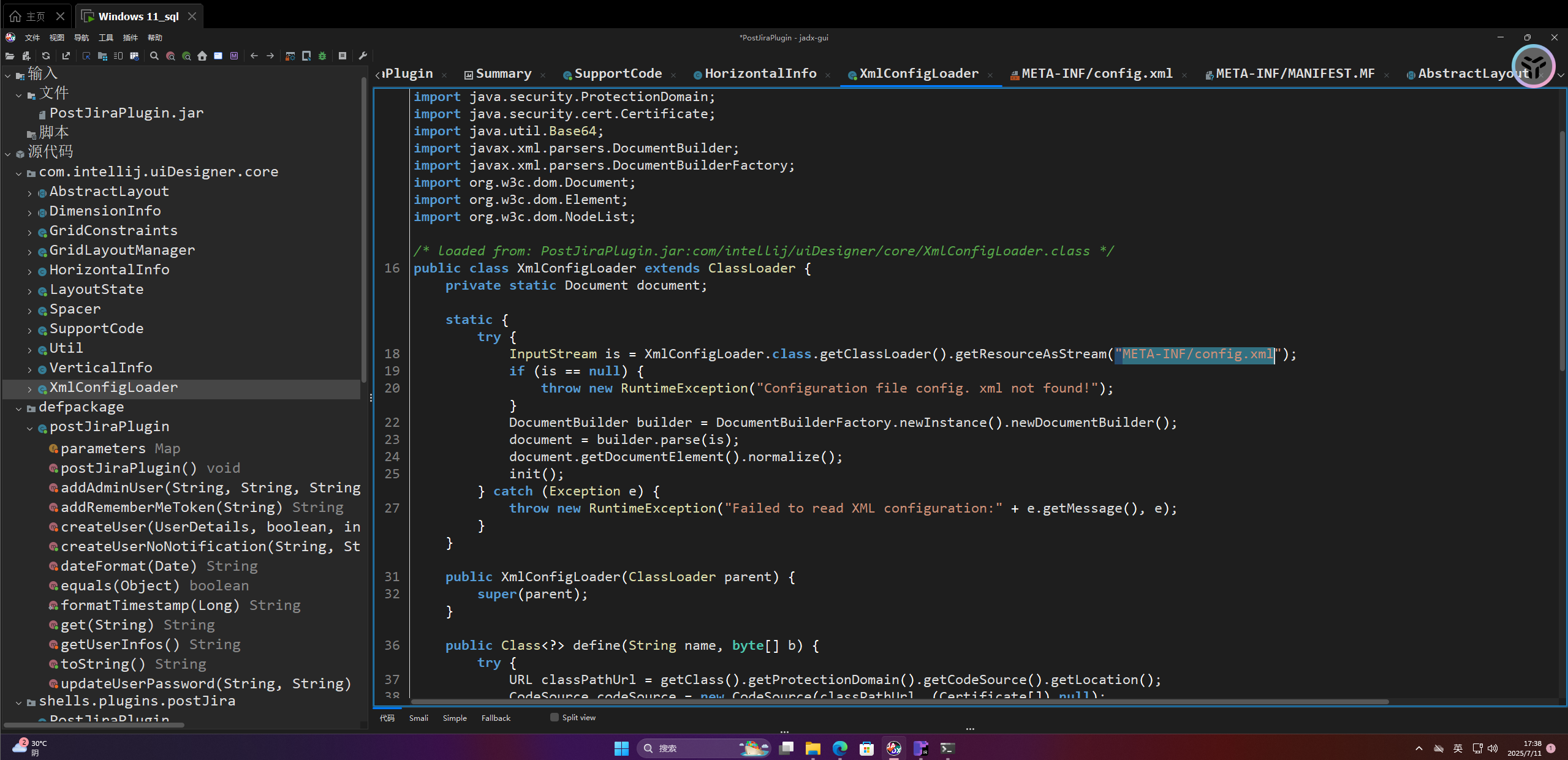Navigate forward with right arrow icon
Screen dimensions: 1568x760
pyautogui.click(x=270, y=56)
